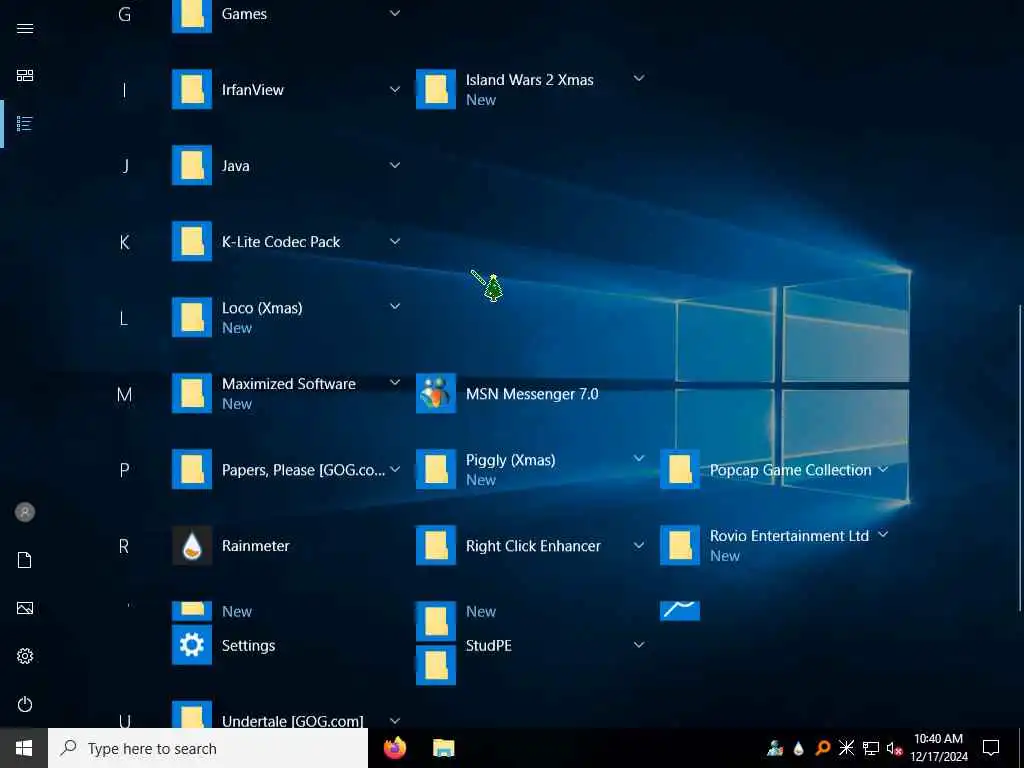Open the network tray icon

[871, 748]
